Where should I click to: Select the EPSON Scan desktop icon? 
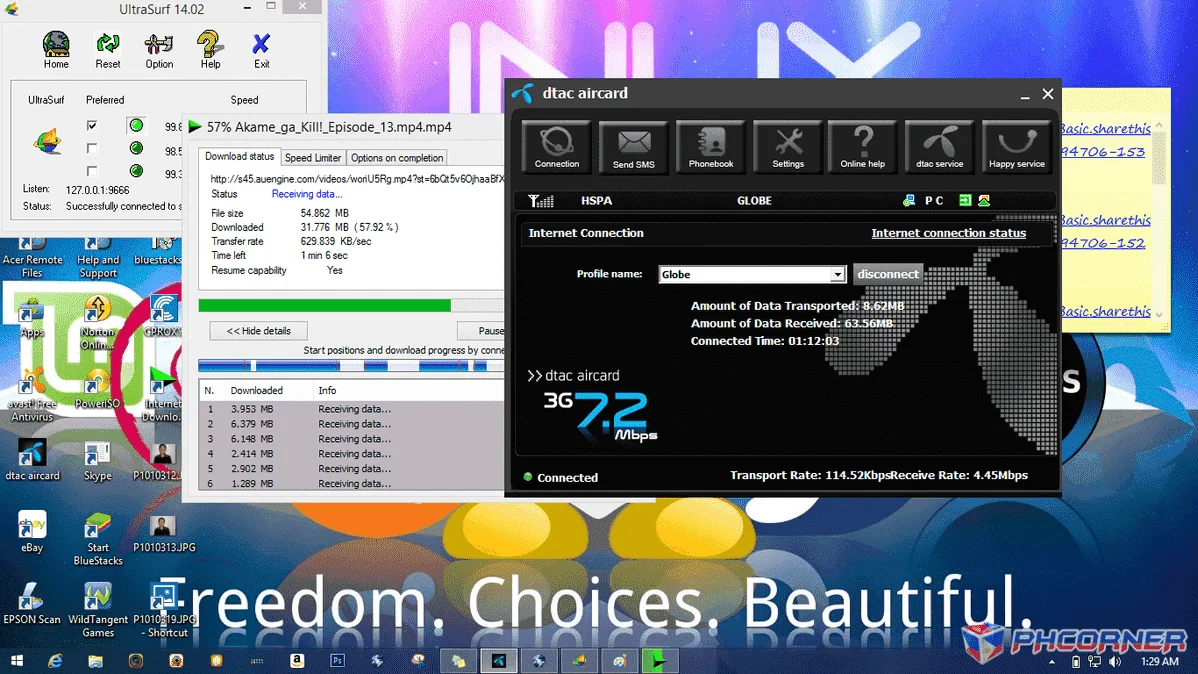coord(31,604)
